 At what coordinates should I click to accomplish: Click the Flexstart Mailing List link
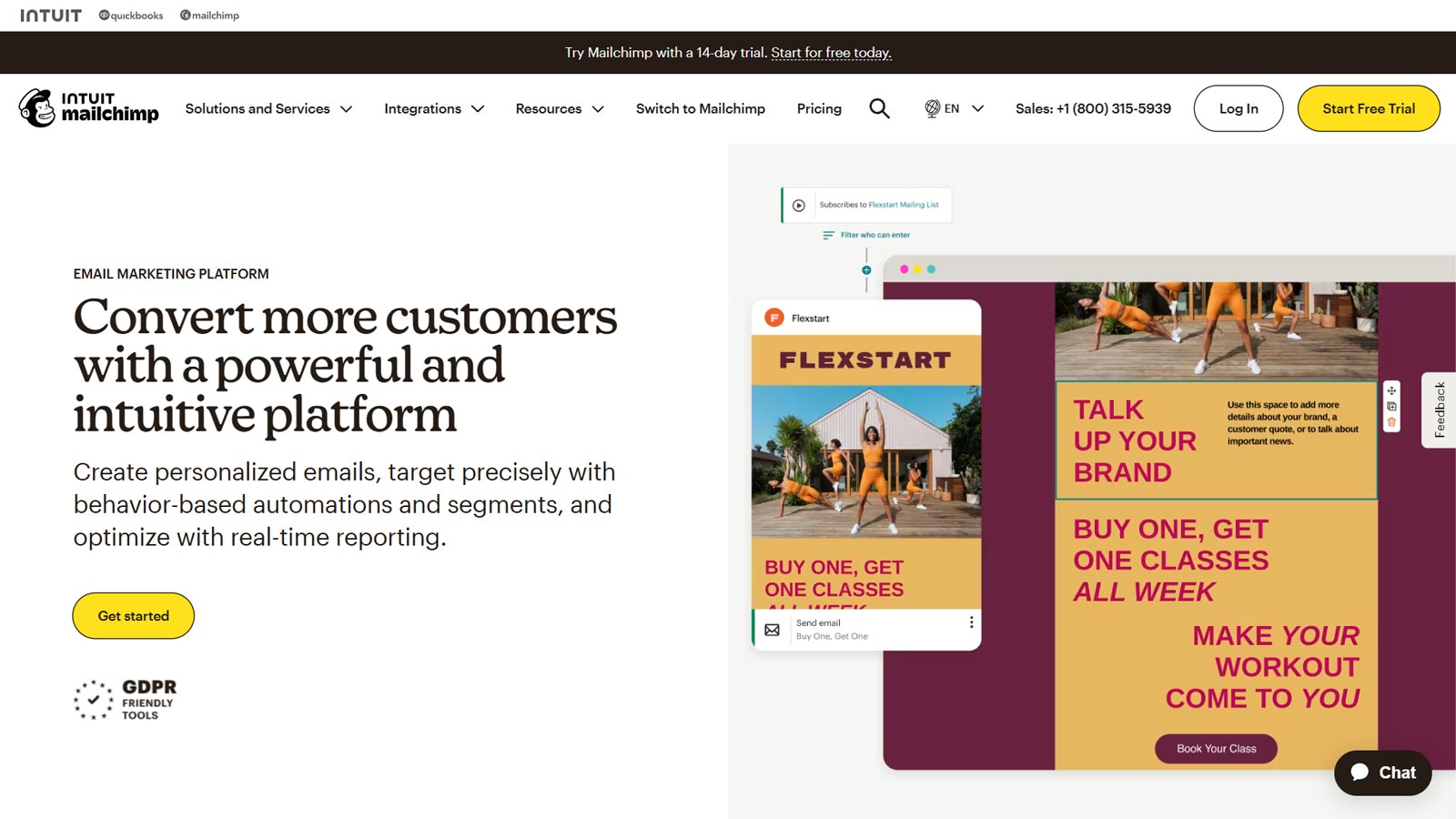904,205
